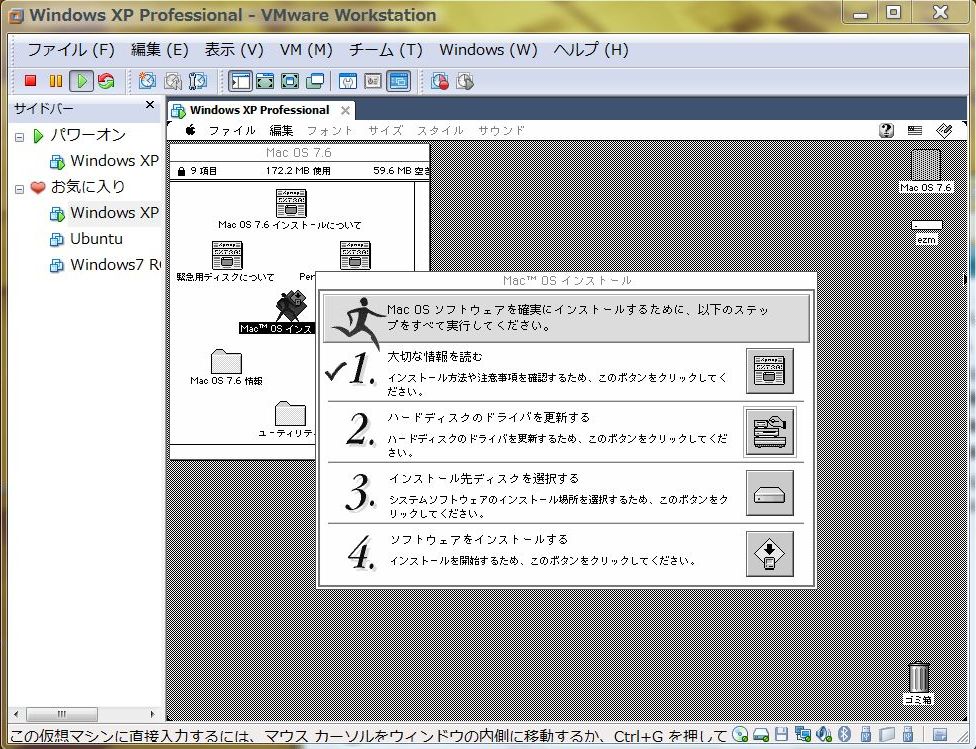Select Ubuntu in the sidebar favorites

pyautogui.click(x=86, y=239)
